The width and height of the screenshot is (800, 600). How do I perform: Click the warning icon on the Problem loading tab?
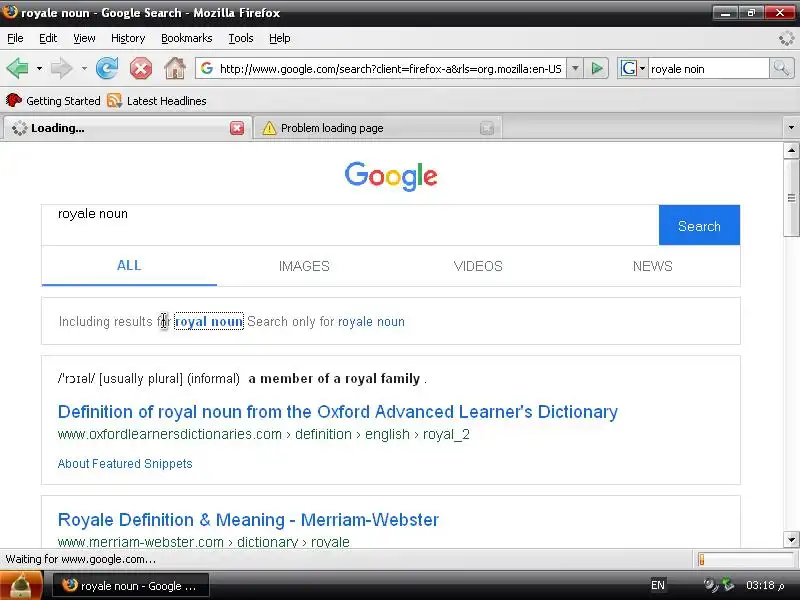269,128
